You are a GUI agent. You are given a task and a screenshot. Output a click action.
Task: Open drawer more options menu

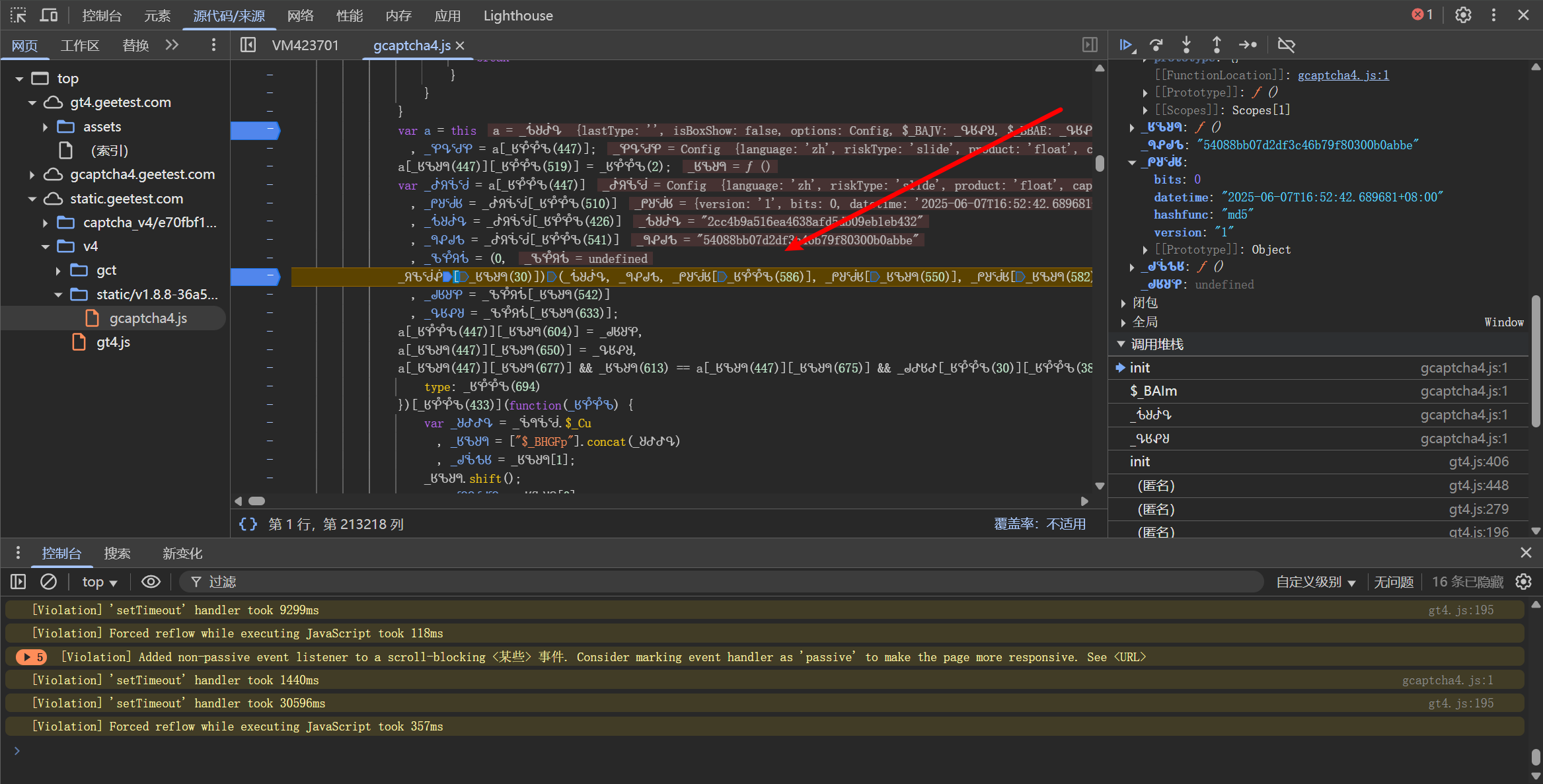[18, 553]
